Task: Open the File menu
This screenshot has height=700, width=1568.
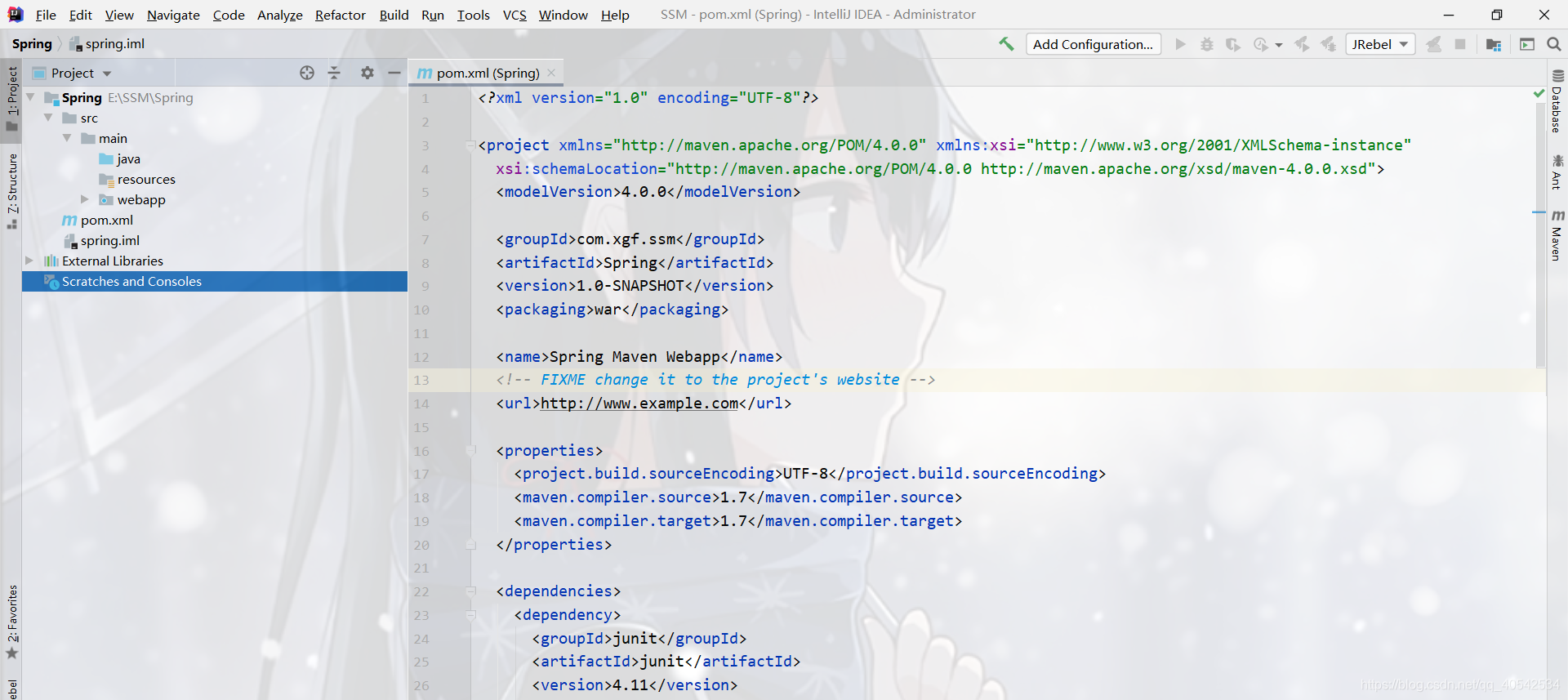Action: (x=46, y=15)
